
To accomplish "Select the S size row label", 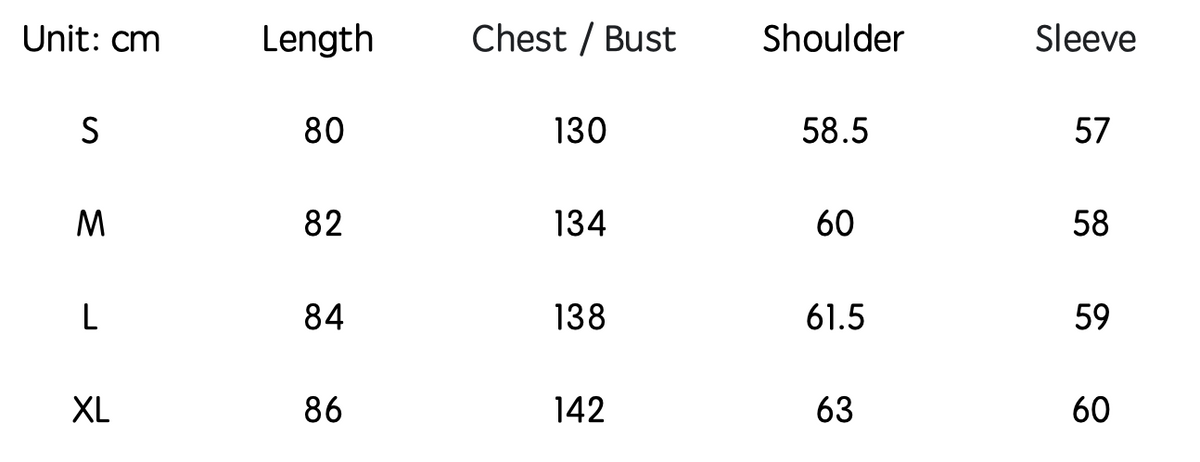I will click(92, 131).
